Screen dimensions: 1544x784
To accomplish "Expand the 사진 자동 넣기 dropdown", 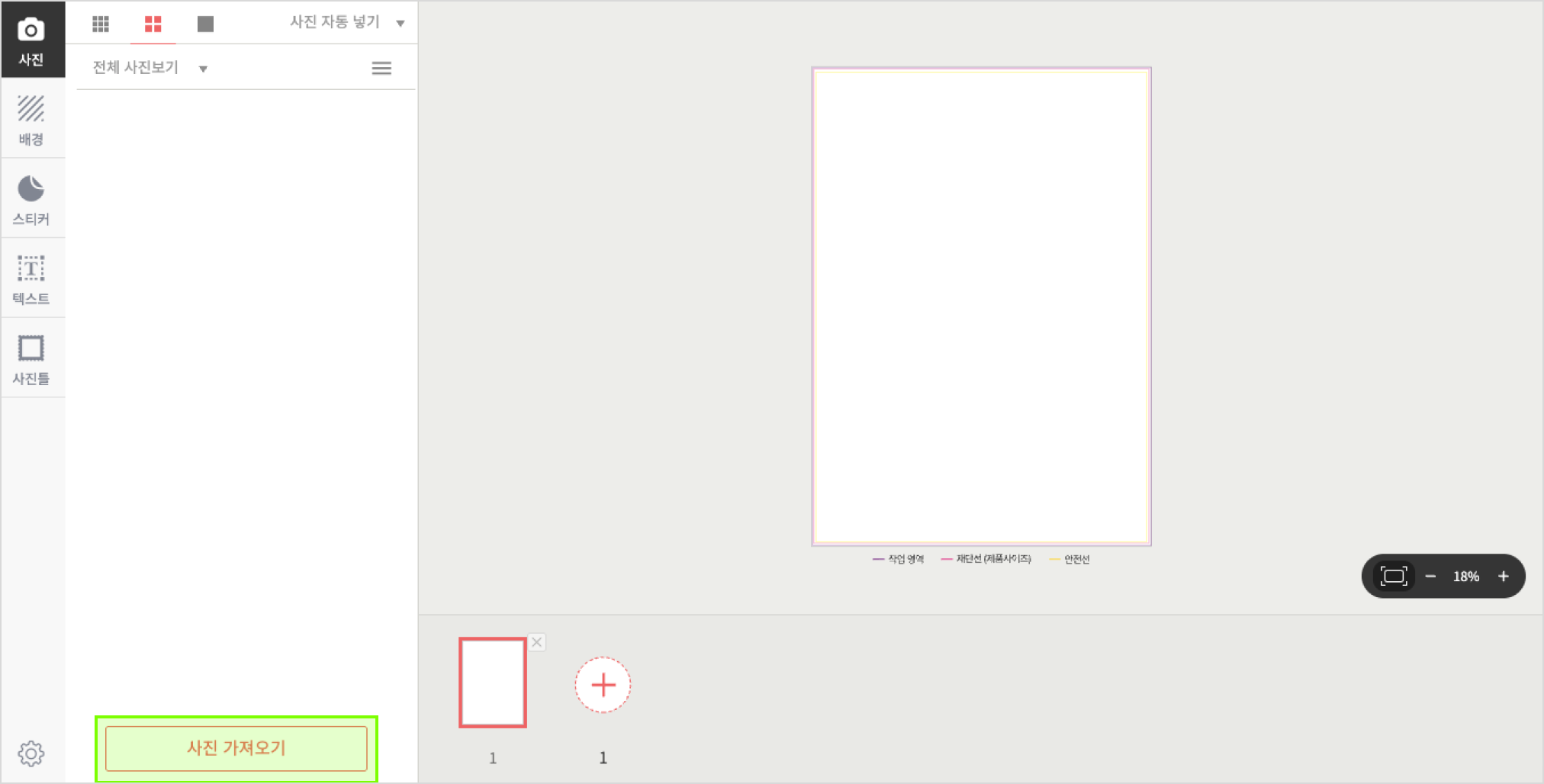I will 346,22.
